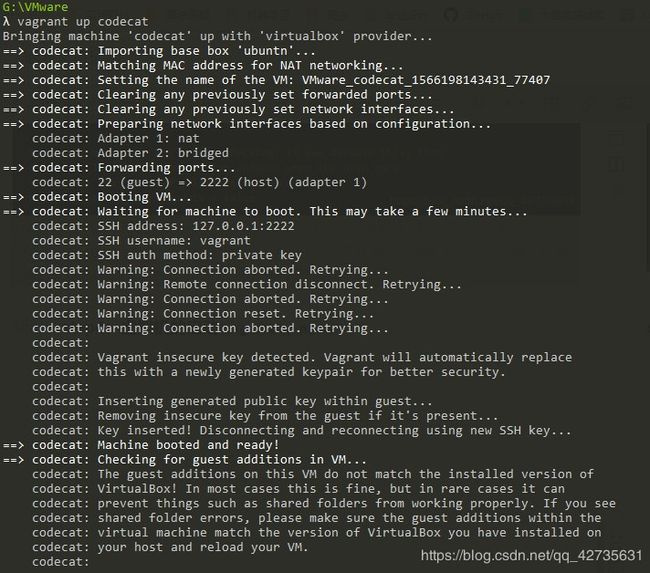The height and width of the screenshot is (573, 650).
Task: Click the '22 (guest) => 2222 (host)' port mapping
Action: 189,182
